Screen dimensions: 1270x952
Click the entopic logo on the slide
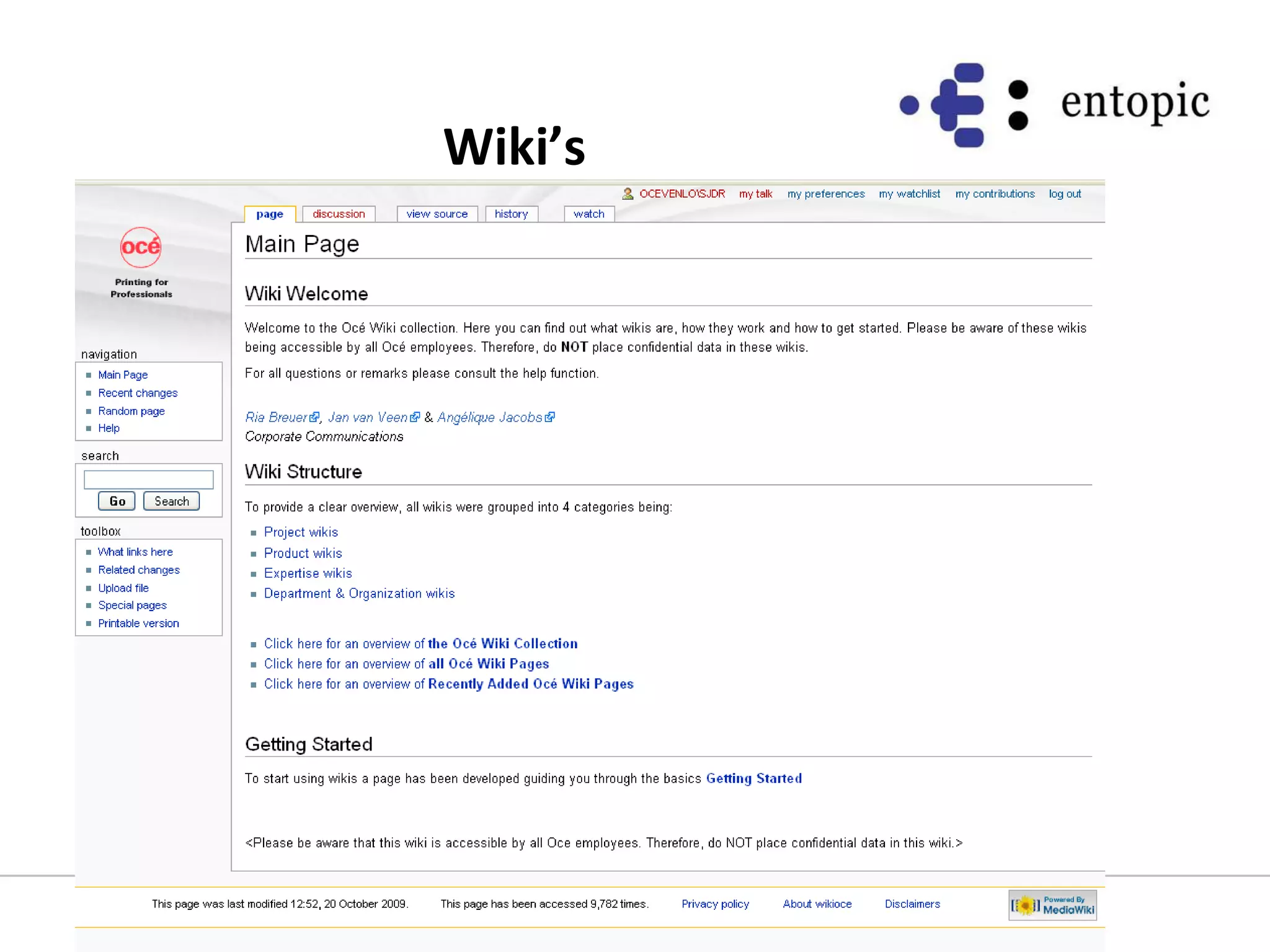[x=1054, y=104]
